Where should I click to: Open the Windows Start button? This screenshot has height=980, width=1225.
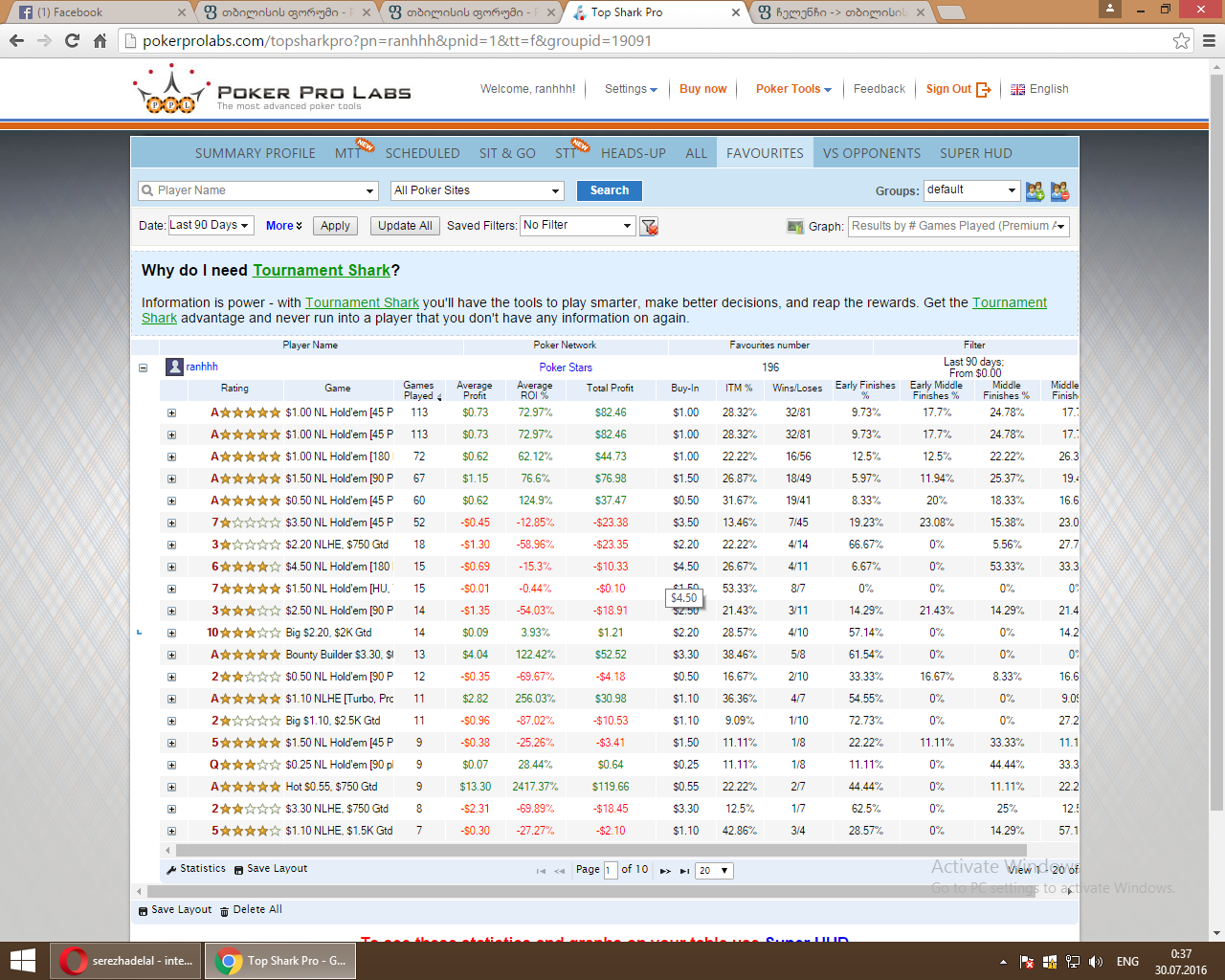[x=22, y=961]
